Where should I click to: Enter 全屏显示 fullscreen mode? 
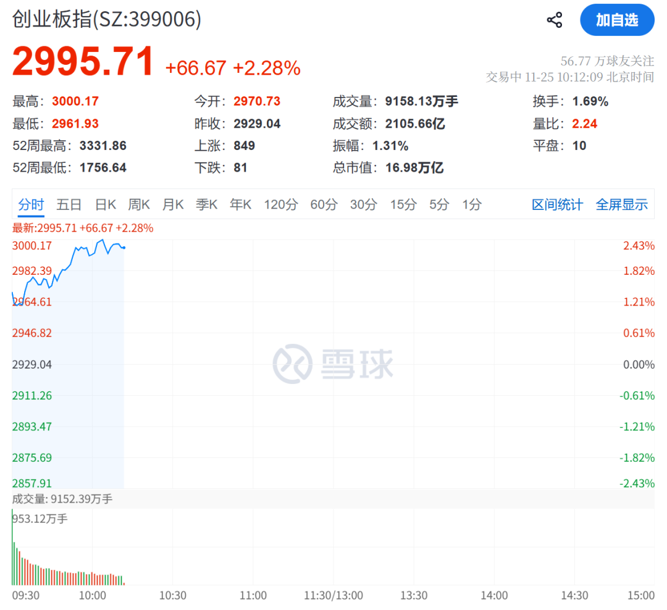tap(622, 205)
